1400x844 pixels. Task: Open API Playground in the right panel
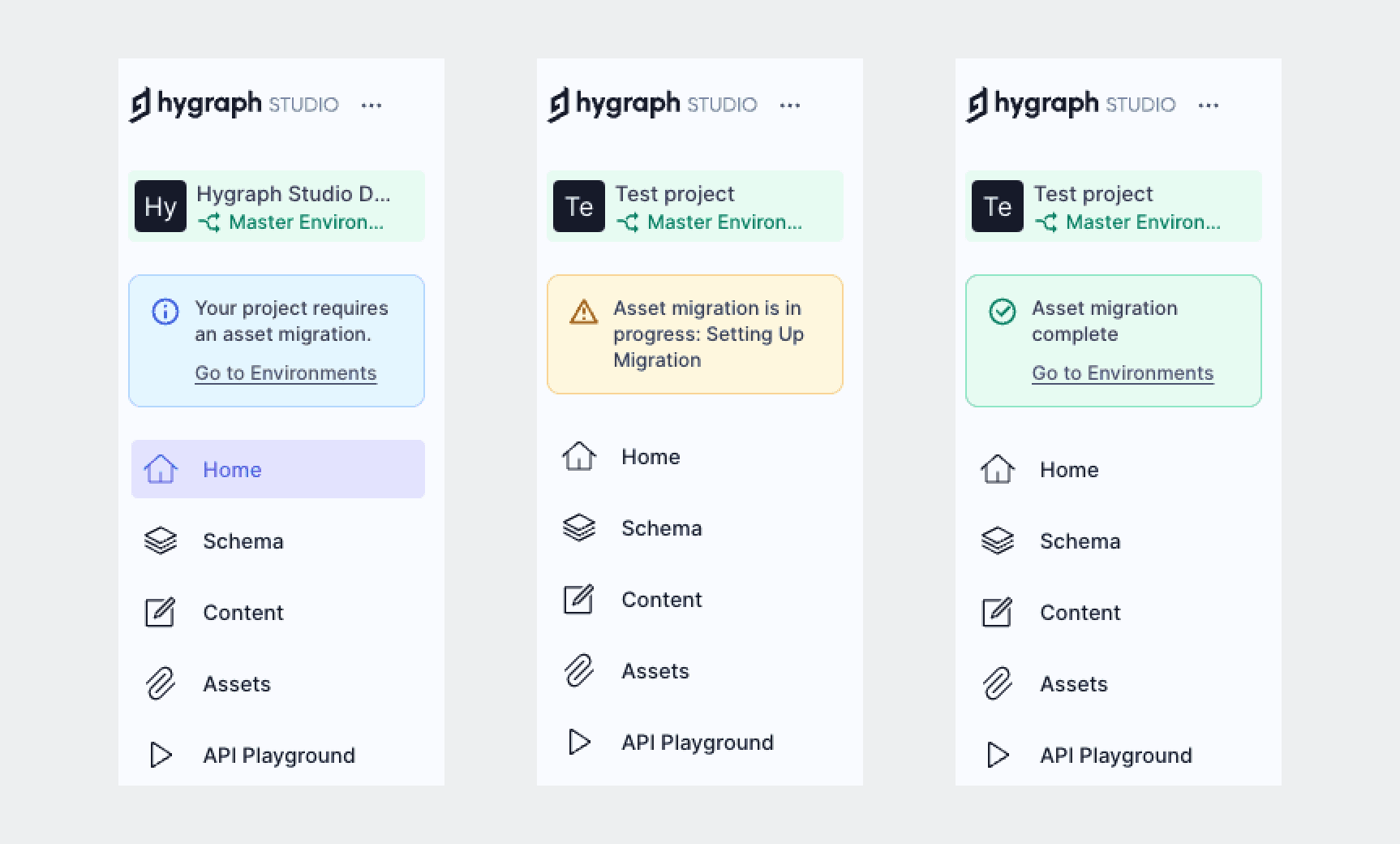(1115, 756)
